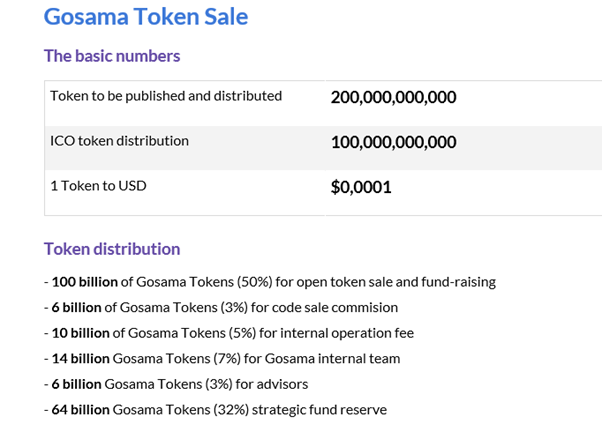Screen dimensions: 602x432
Task: Select the $0,0001 price value
Action: (361, 187)
